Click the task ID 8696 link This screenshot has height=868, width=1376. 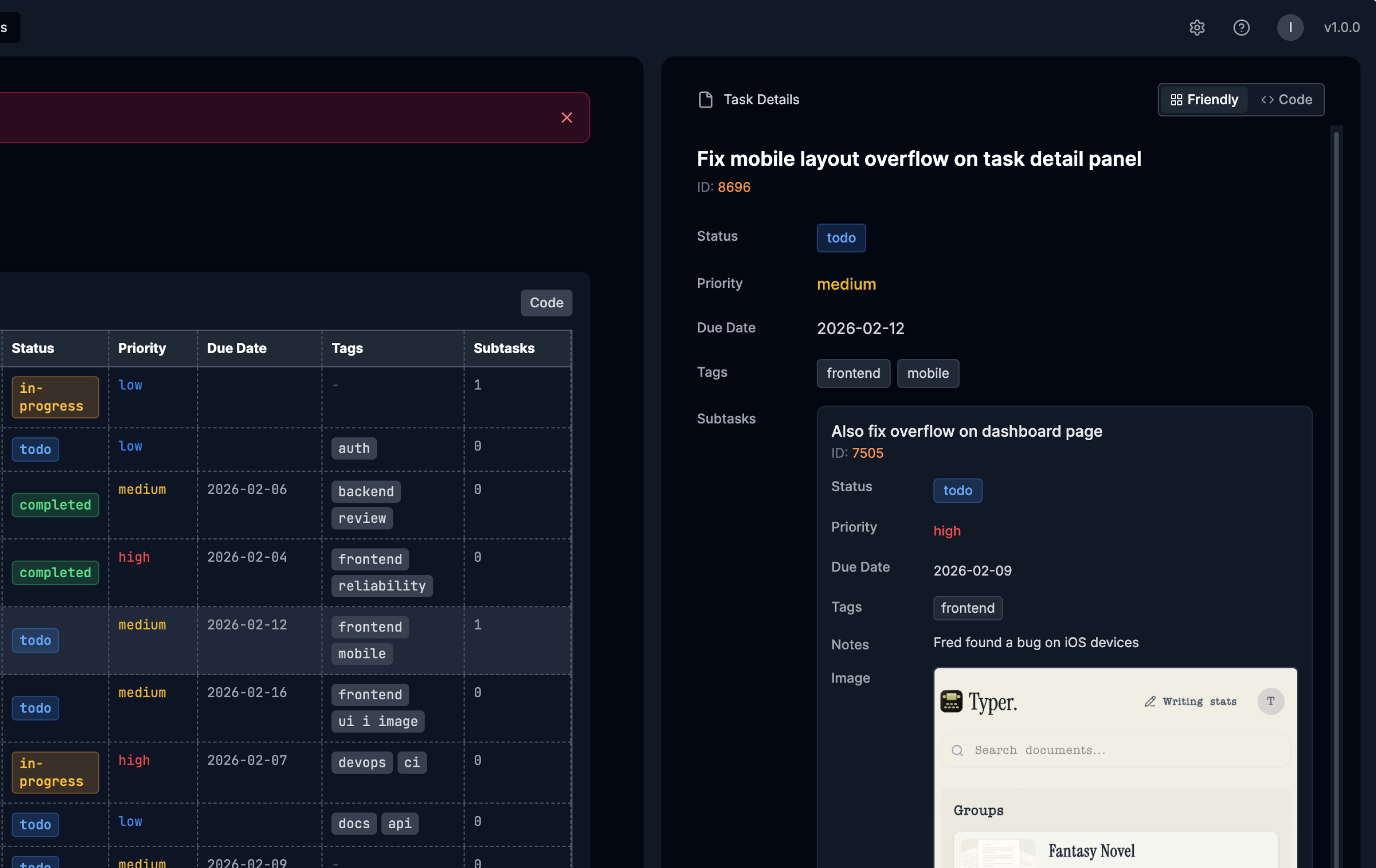[x=734, y=187]
